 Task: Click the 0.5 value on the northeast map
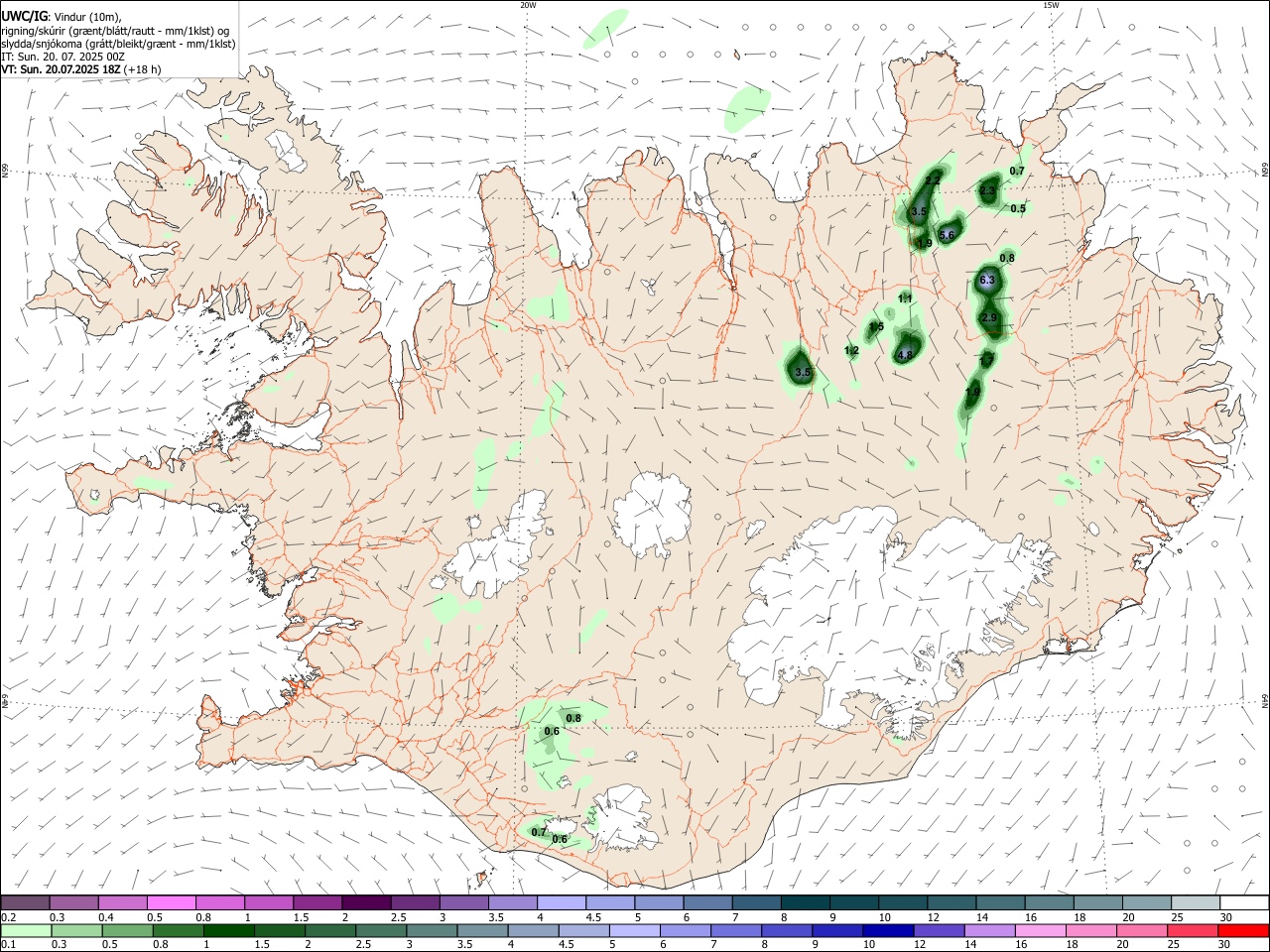point(1018,208)
